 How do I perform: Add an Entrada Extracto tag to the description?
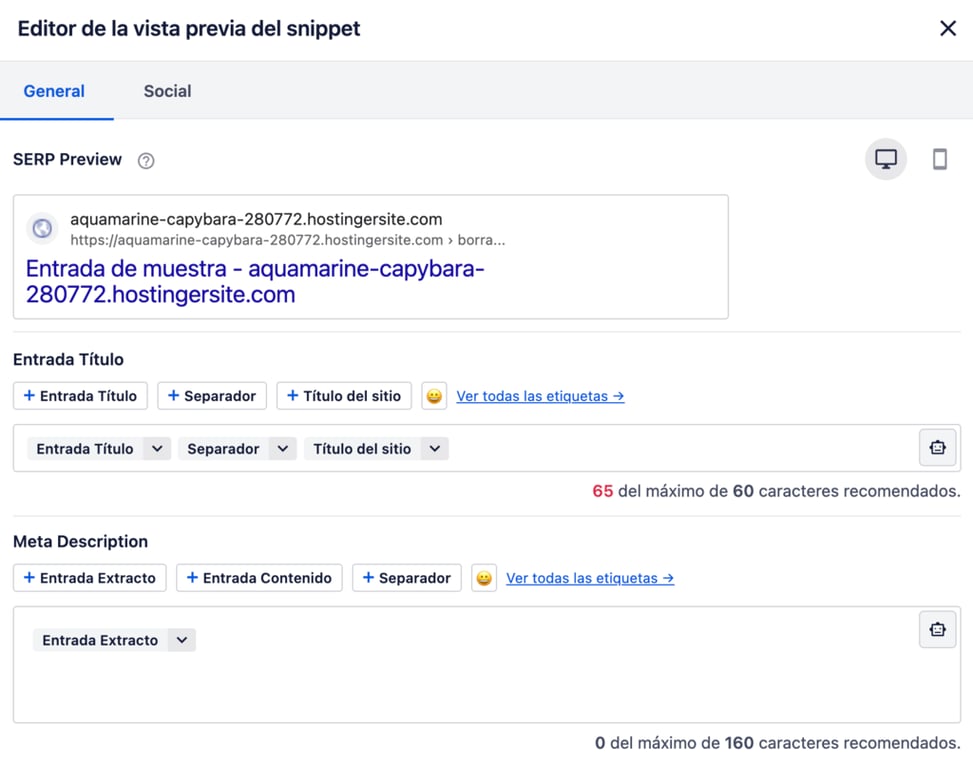pos(89,578)
